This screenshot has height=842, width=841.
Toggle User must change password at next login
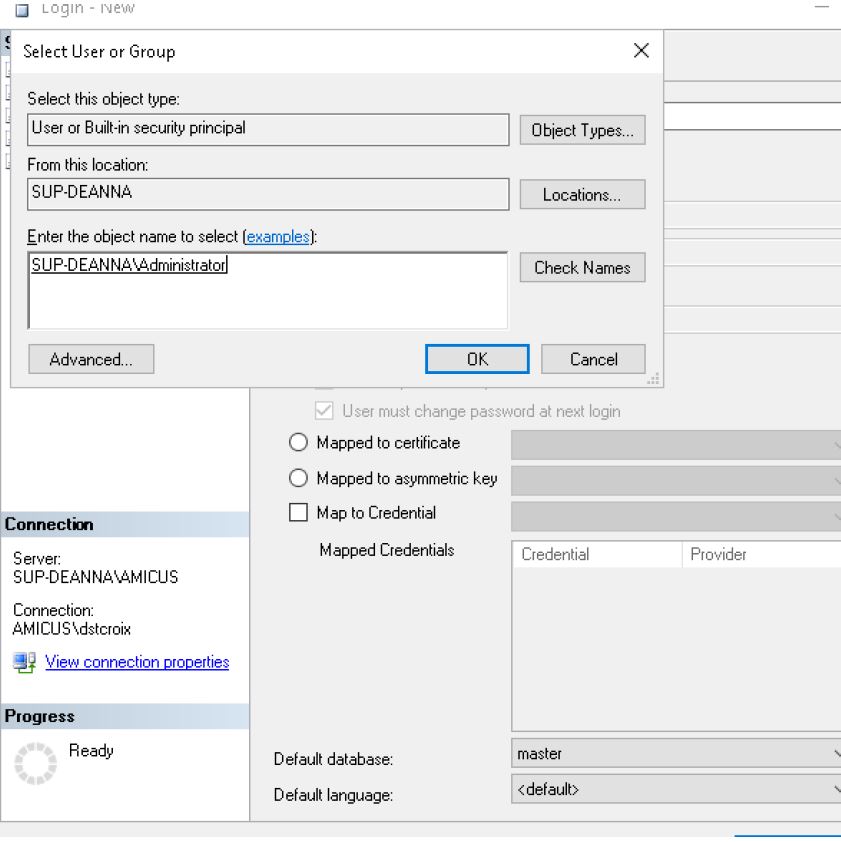pyautogui.click(x=324, y=411)
